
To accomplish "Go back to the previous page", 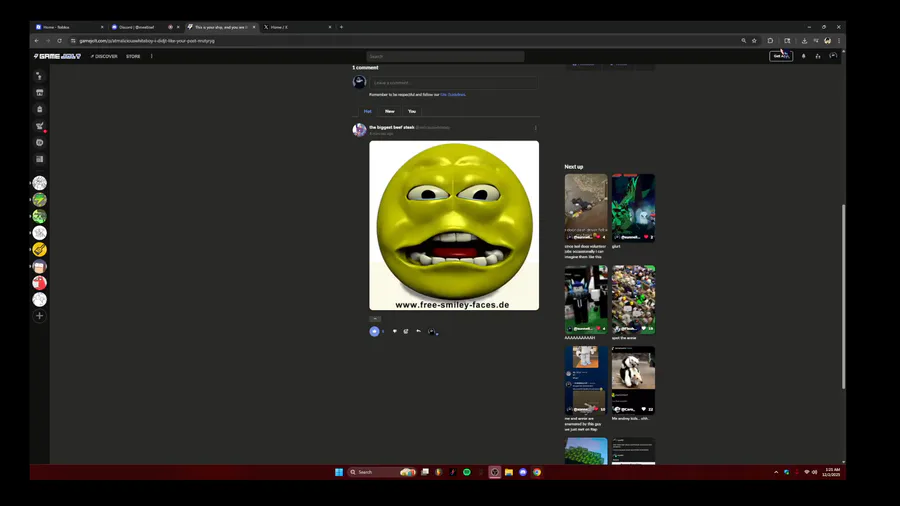I will (37, 41).
